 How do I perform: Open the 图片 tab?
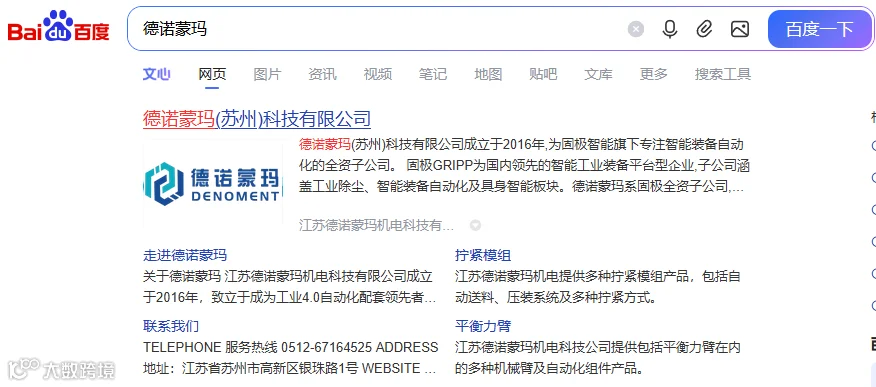tap(267, 74)
